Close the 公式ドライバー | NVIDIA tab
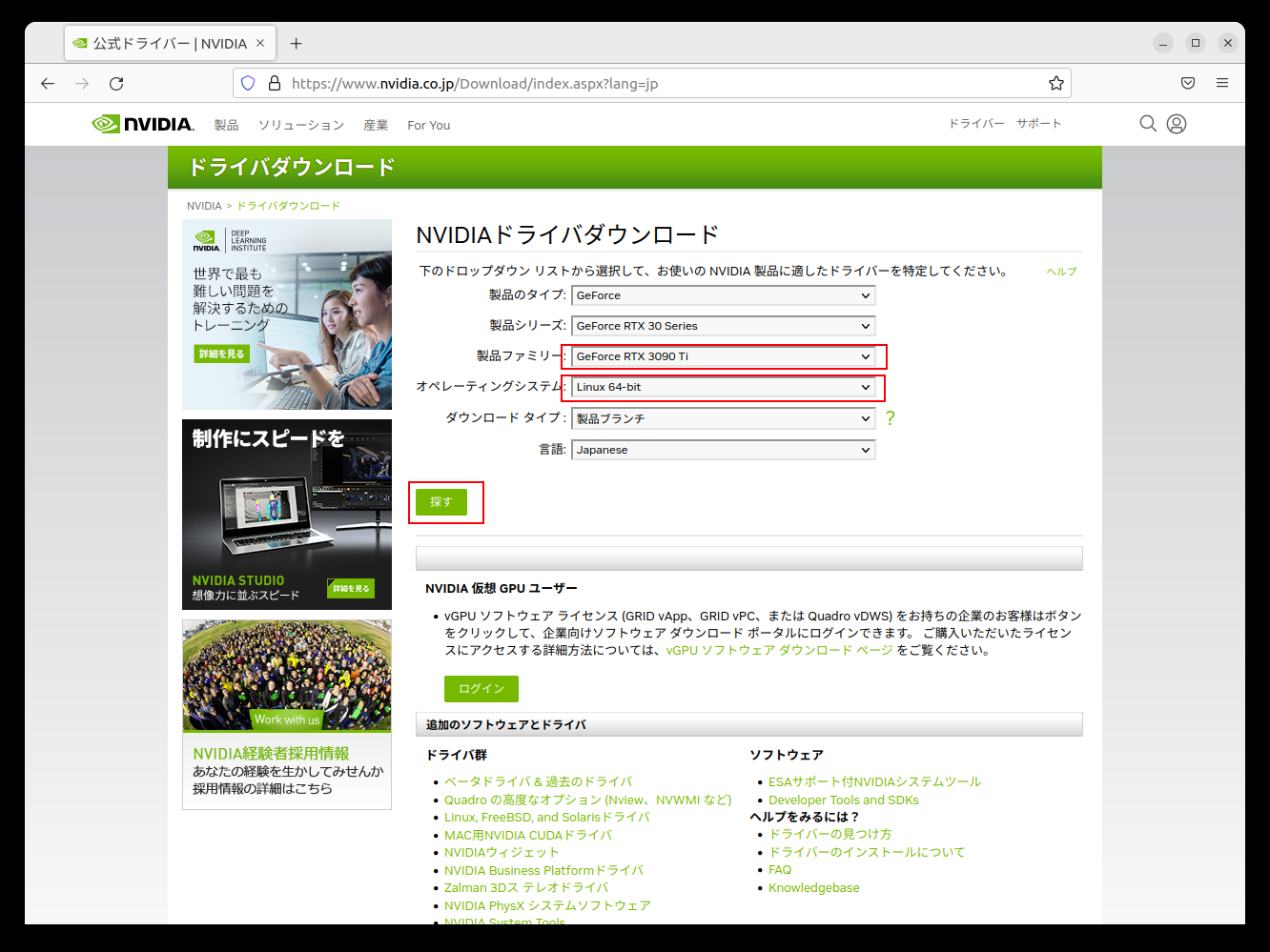 (x=260, y=43)
